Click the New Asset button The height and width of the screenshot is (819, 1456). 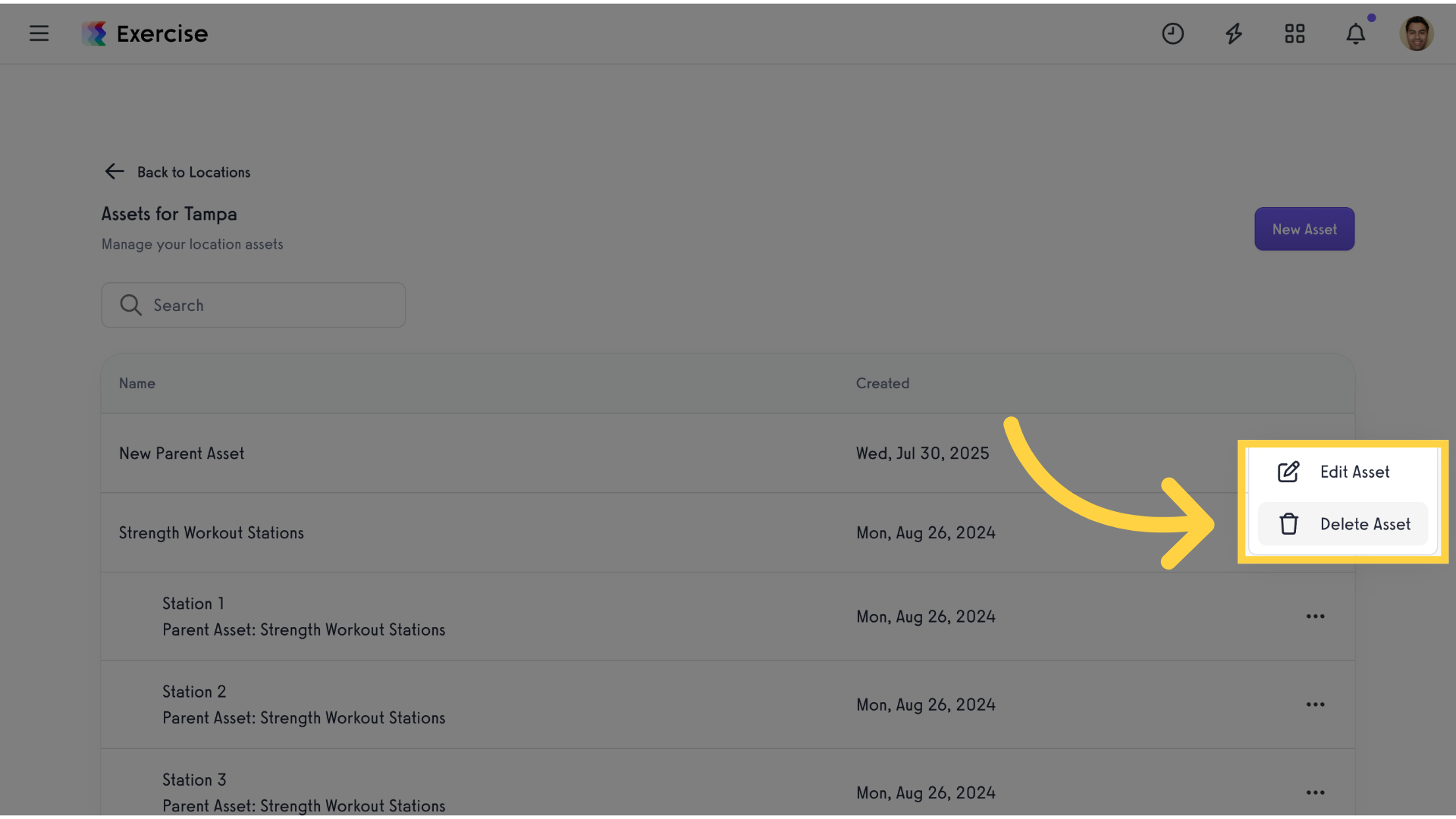coord(1304,229)
